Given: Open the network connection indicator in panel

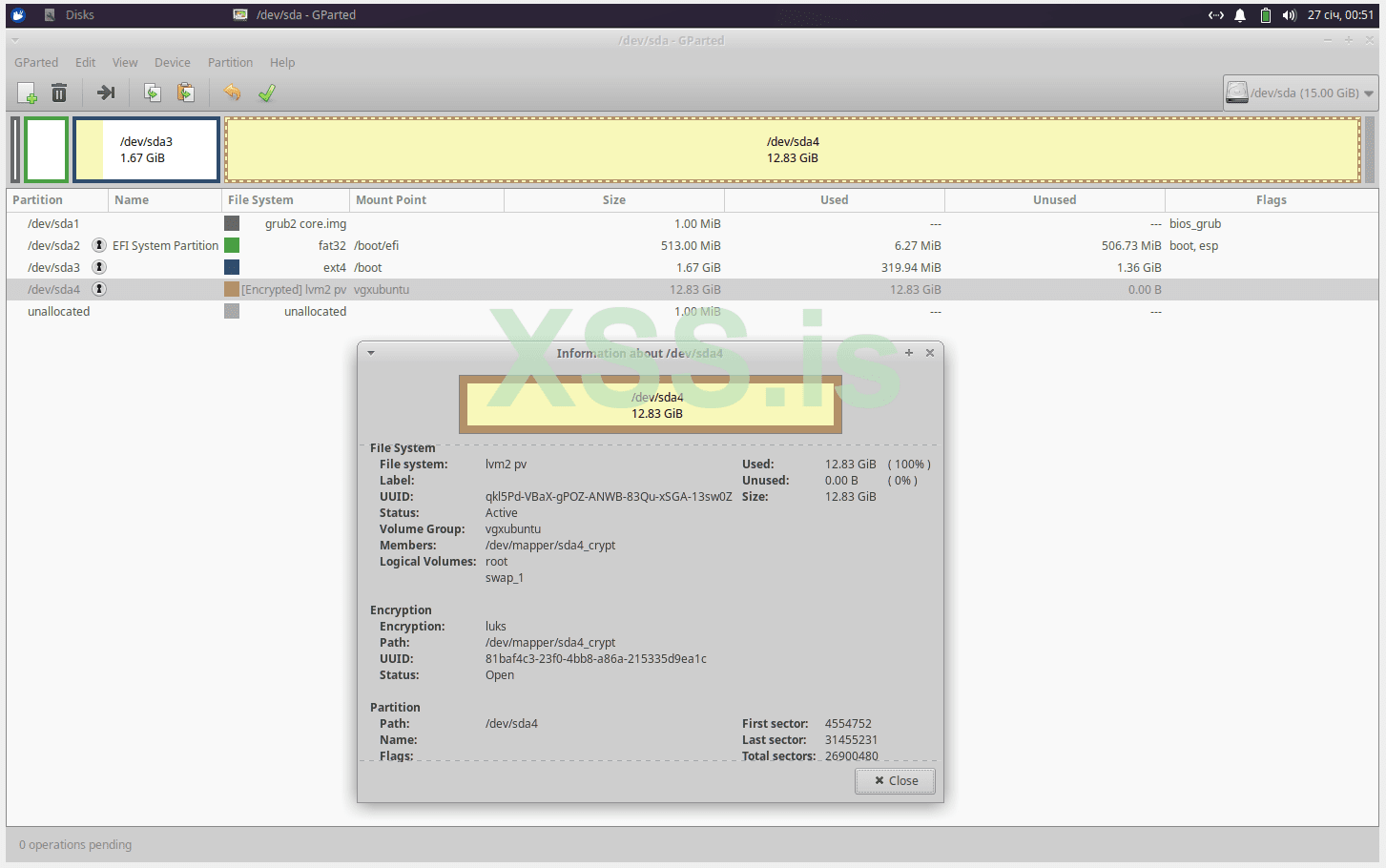Looking at the screenshot, I should (x=1216, y=15).
